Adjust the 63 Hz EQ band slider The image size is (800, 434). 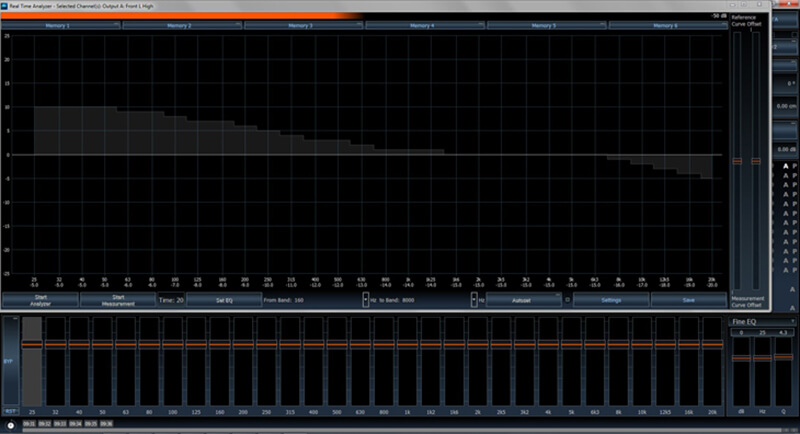[x=126, y=345]
